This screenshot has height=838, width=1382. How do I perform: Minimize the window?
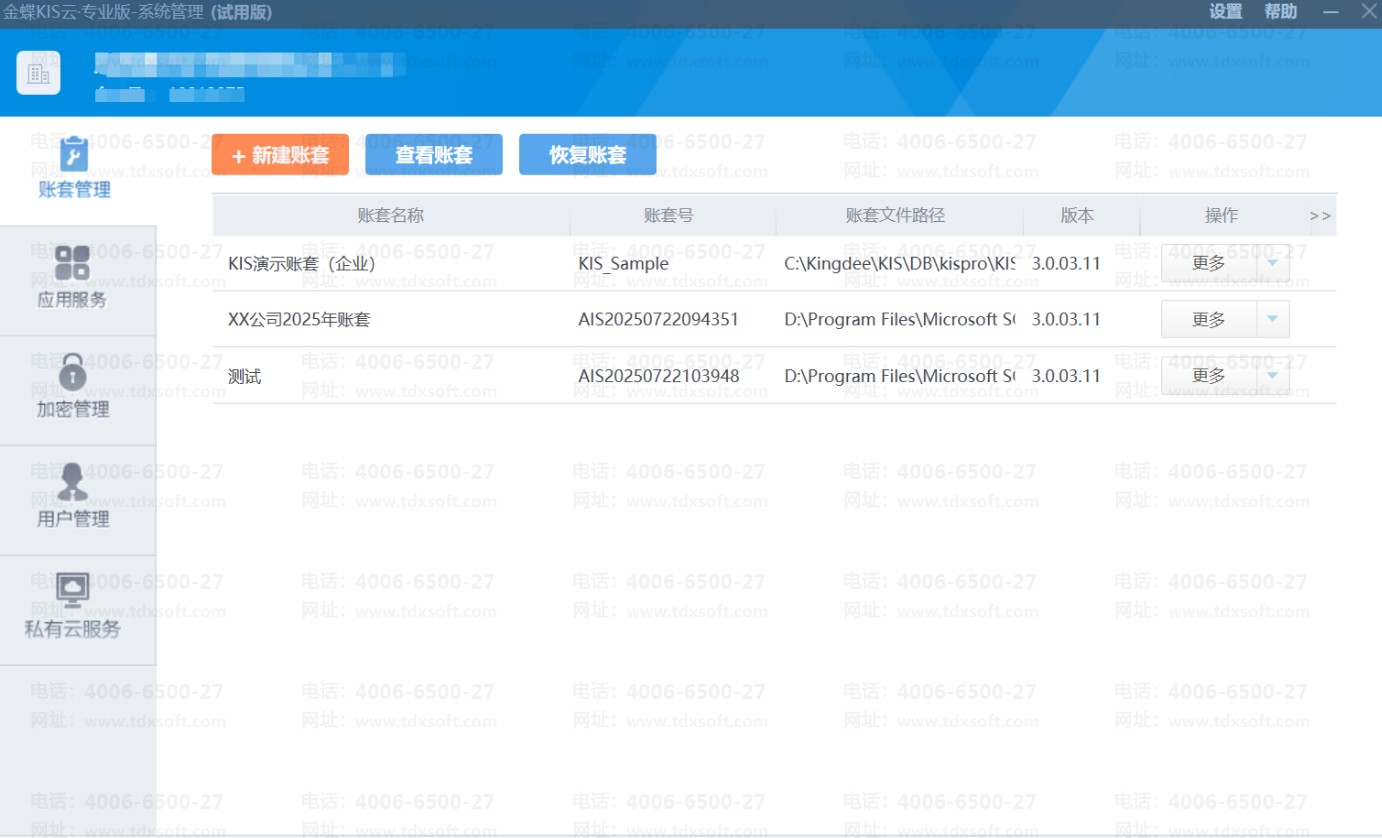coord(1330,12)
